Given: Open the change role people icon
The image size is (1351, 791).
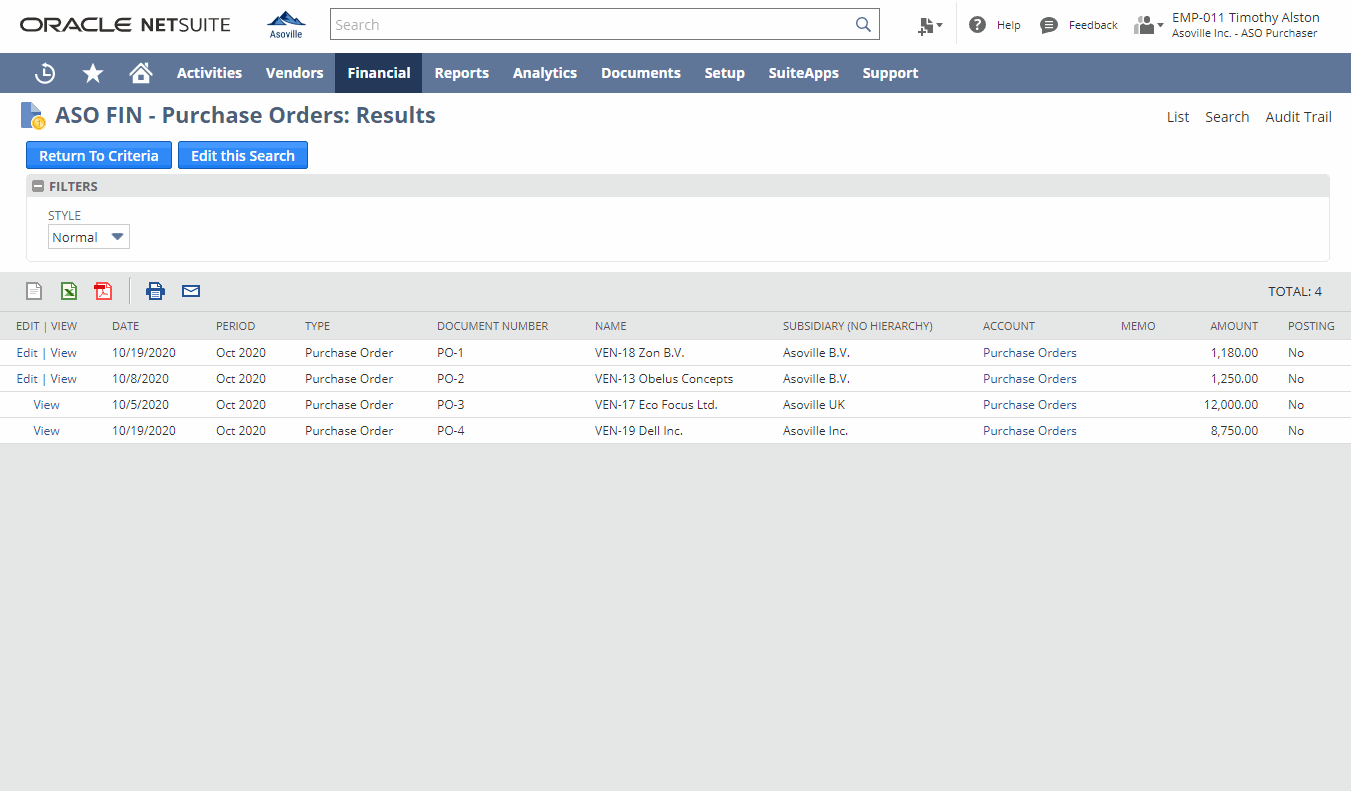Looking at the screenshot, I should 1148,26.
